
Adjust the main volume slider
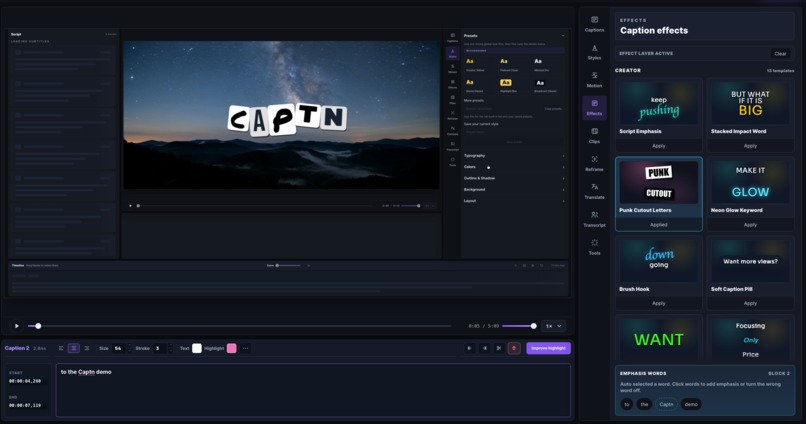click(x=519, y=326)
